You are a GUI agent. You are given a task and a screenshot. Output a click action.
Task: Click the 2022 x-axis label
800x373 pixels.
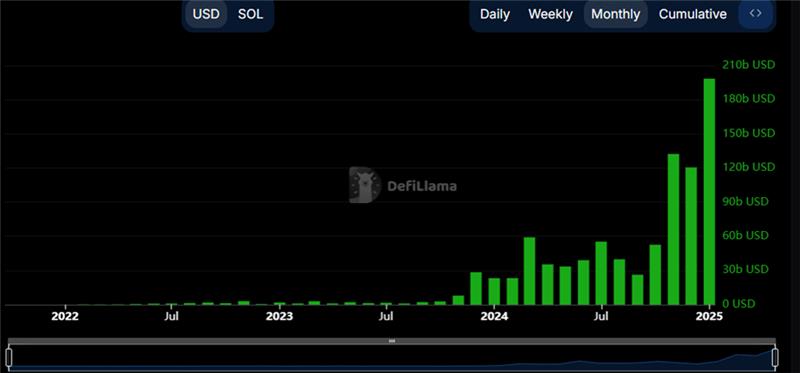coord(65,316)
